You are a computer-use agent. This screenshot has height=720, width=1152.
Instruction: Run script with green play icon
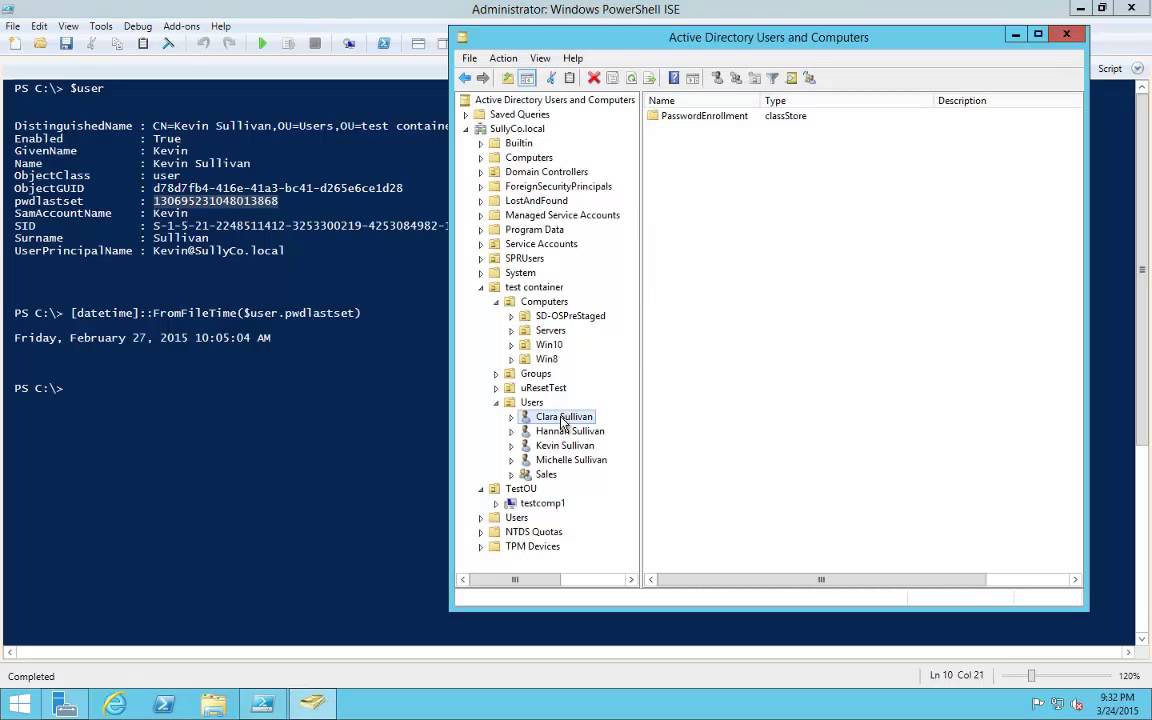click(262, 43)
